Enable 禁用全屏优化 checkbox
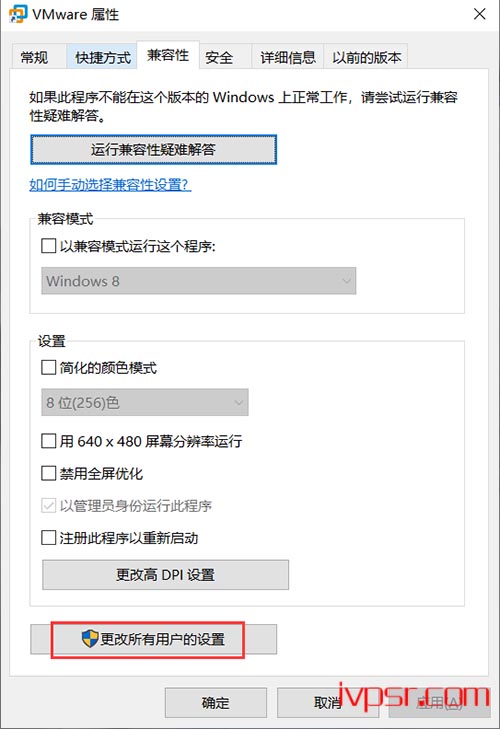This screenshot has width=500, height=729. (48, 473)
